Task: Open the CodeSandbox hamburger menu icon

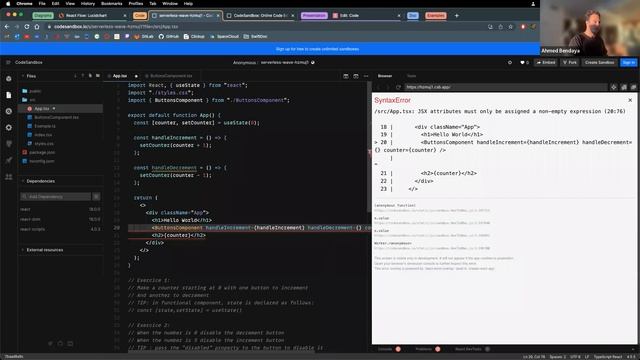Action: [x=8, y=62]
